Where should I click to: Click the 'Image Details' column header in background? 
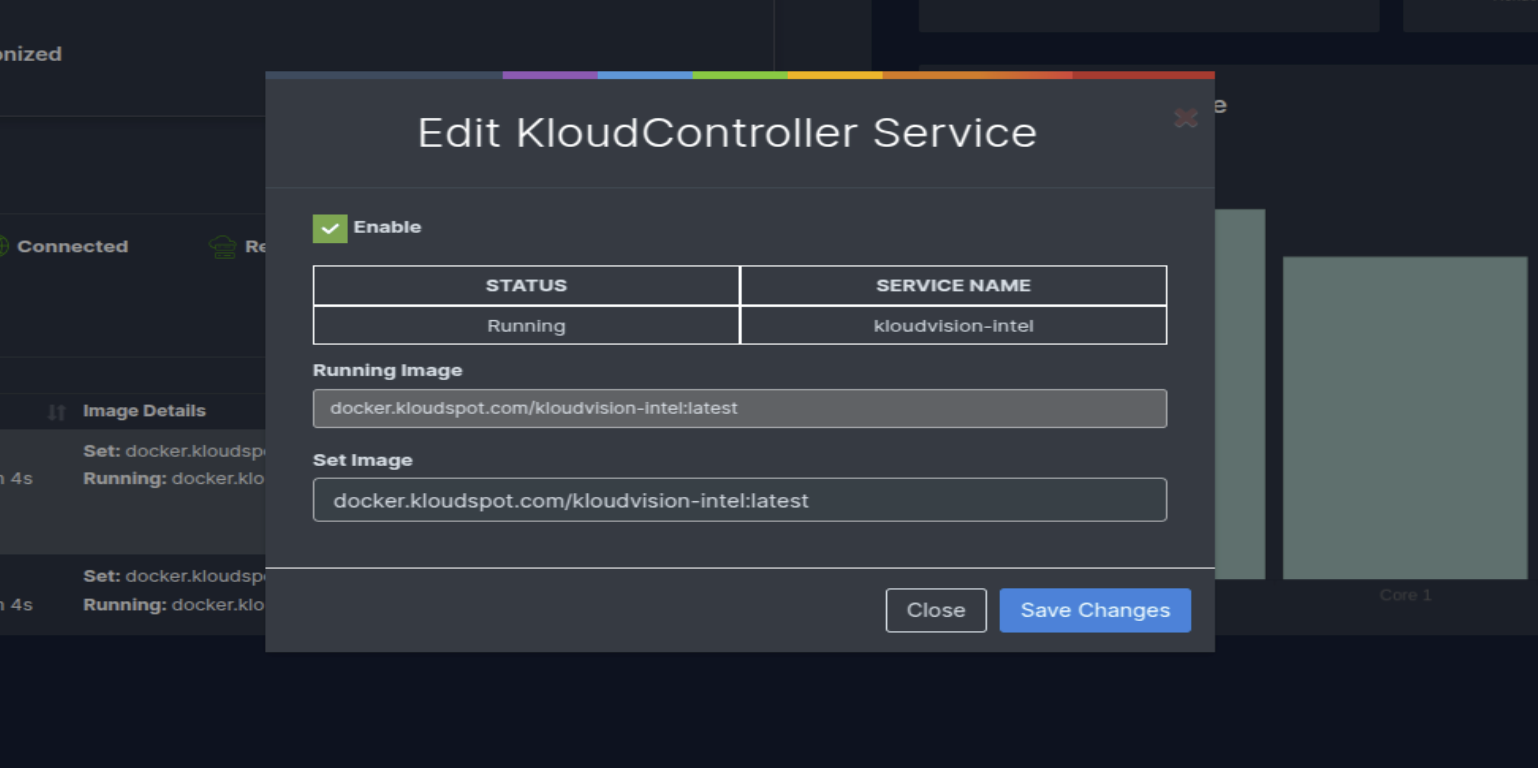[144, 411]
